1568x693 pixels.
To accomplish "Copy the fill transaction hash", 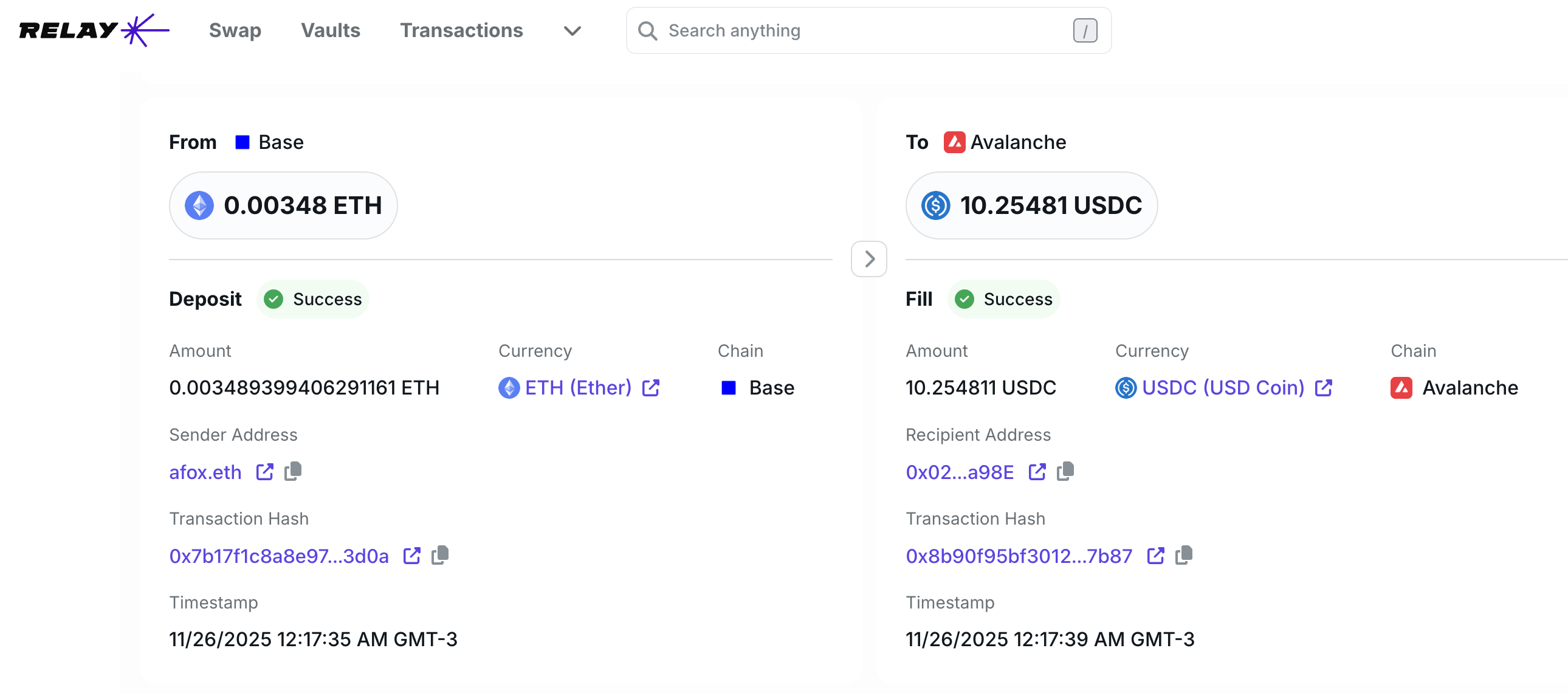I will coord(1184,556).
